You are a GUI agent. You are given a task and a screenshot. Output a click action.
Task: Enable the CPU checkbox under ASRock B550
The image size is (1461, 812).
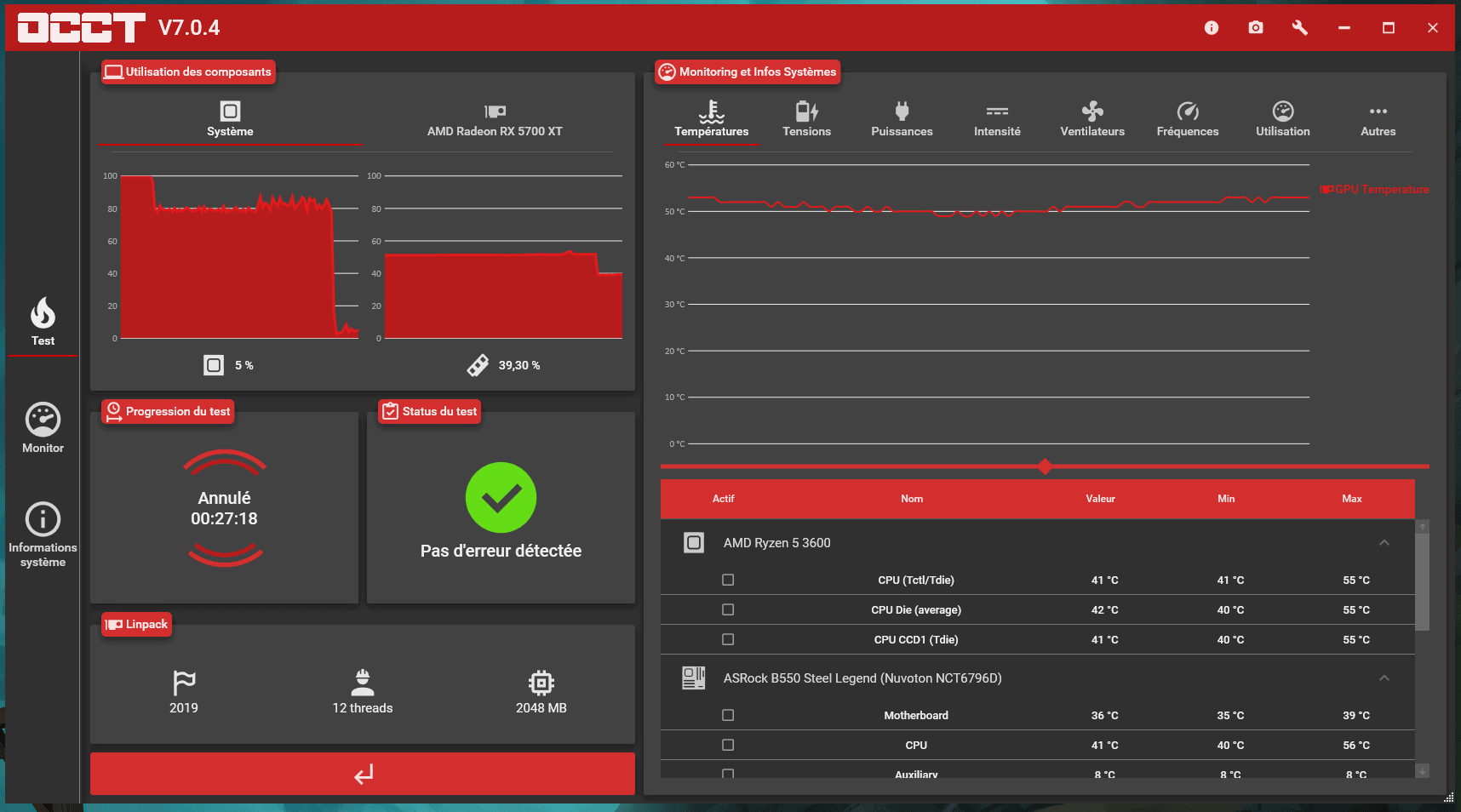(728, 745)
